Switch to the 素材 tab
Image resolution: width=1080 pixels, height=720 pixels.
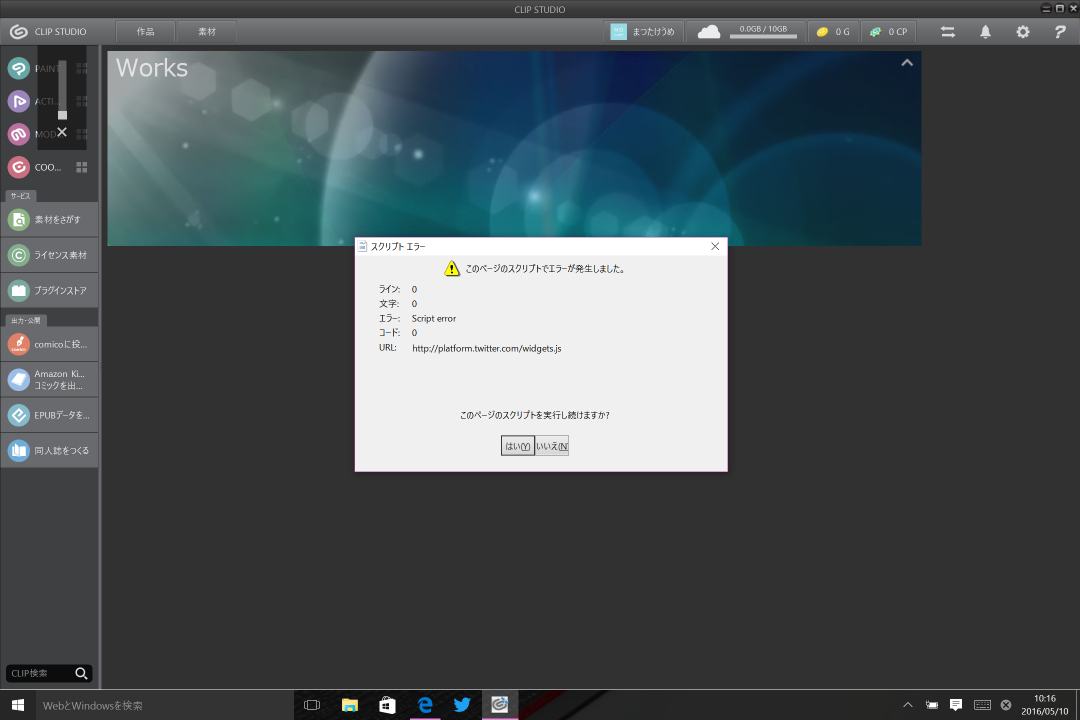tap(206, 32)
